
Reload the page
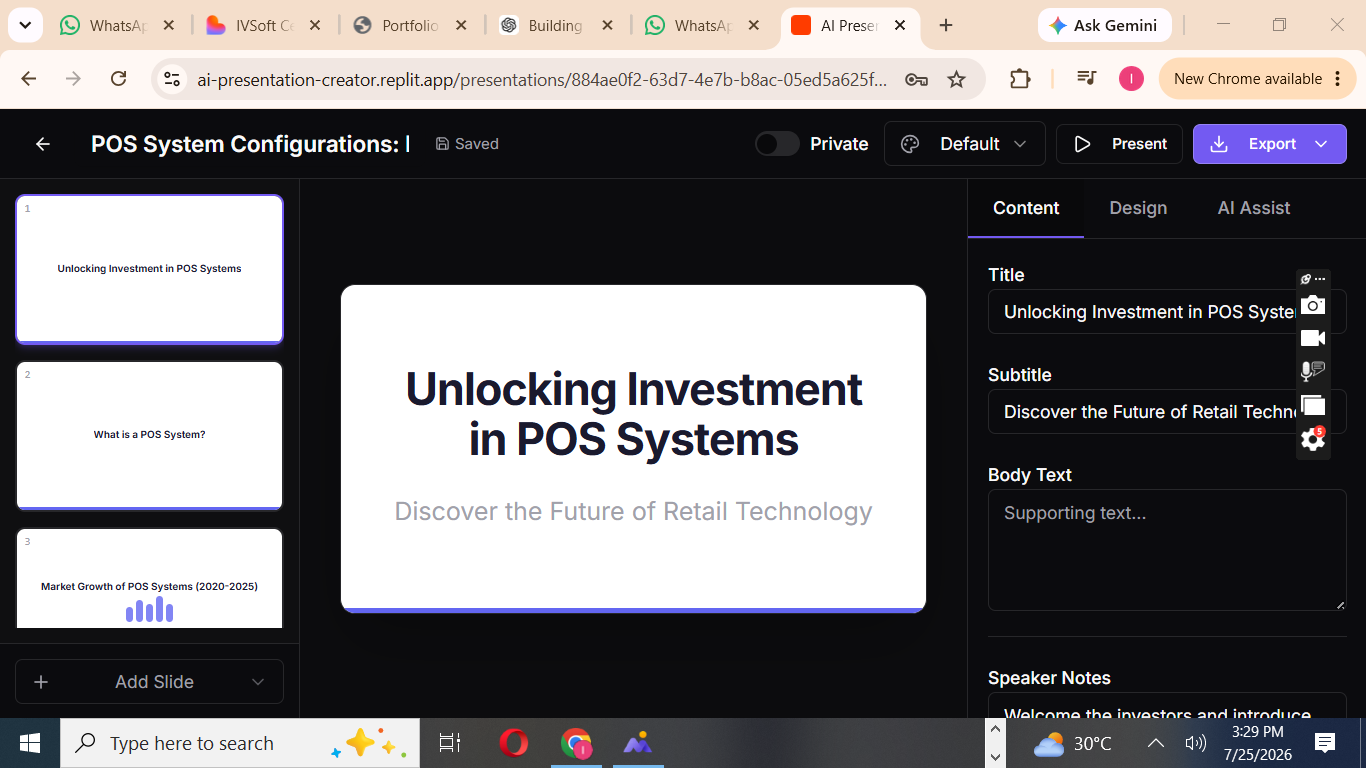118,79
